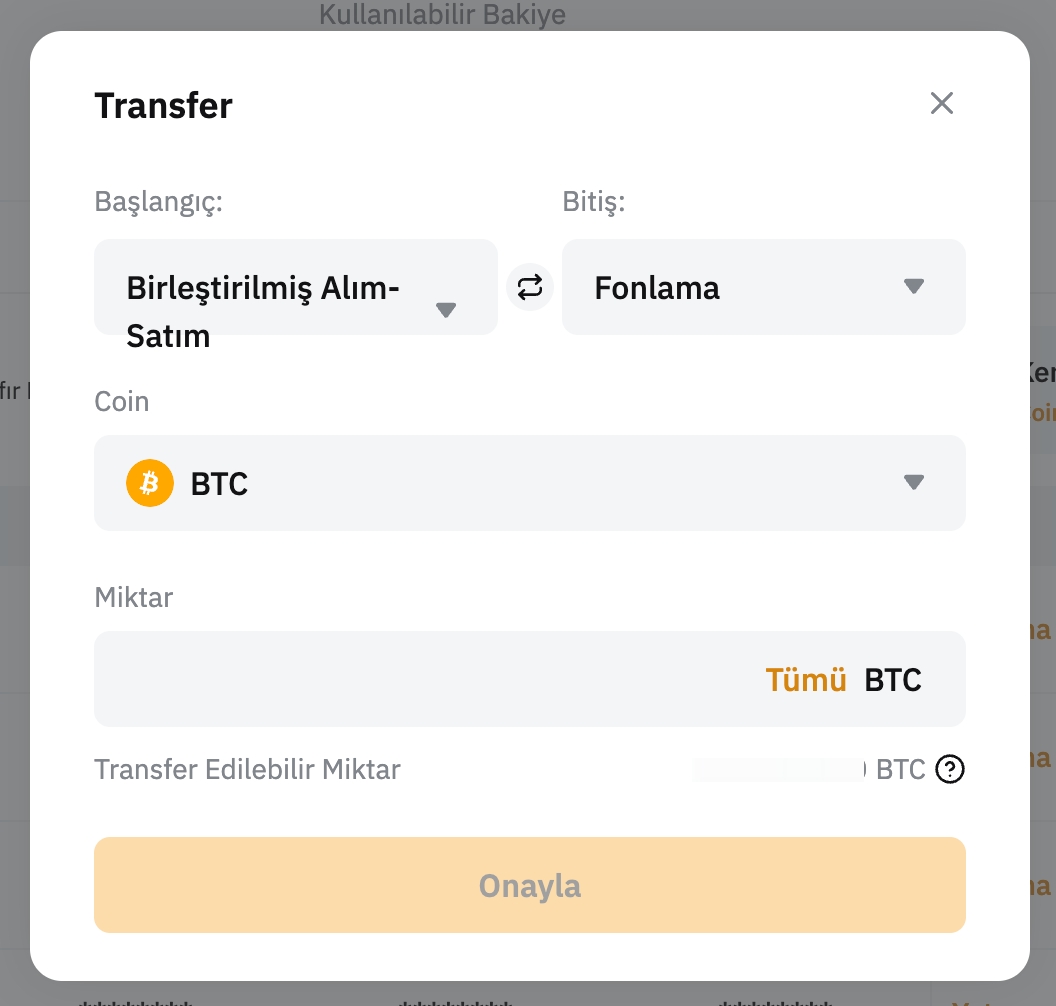Click the BTC text in the coin selector
Viewport: 1056px width, 1006px height.
(219, 484)
